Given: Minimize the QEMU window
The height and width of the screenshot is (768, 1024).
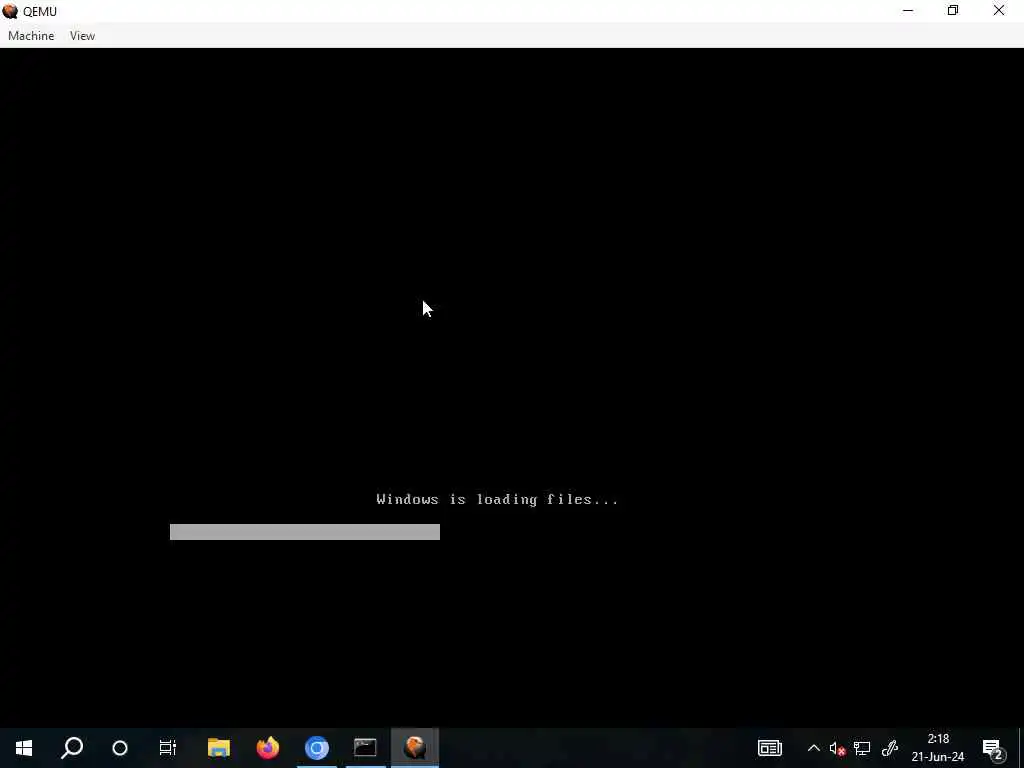Looking at the screenshot, I should 908,11.
